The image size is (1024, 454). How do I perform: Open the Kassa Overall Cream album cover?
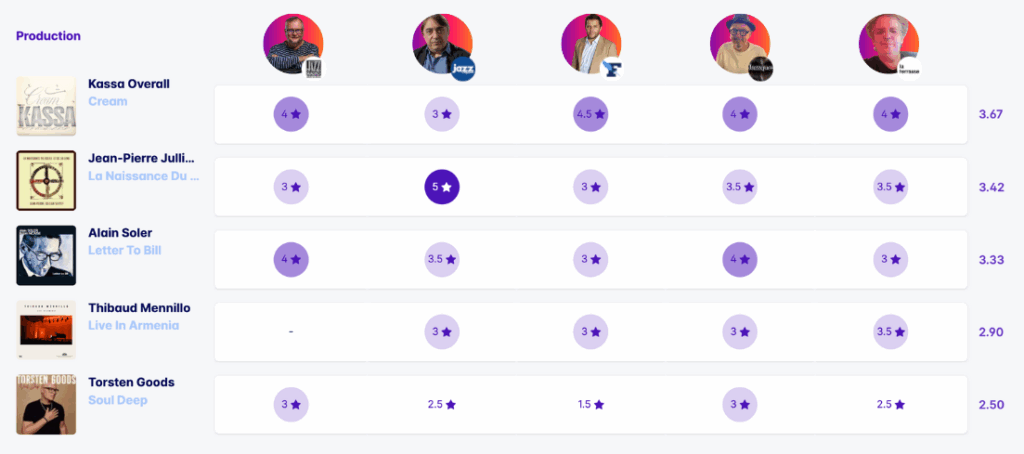point(46,106)
